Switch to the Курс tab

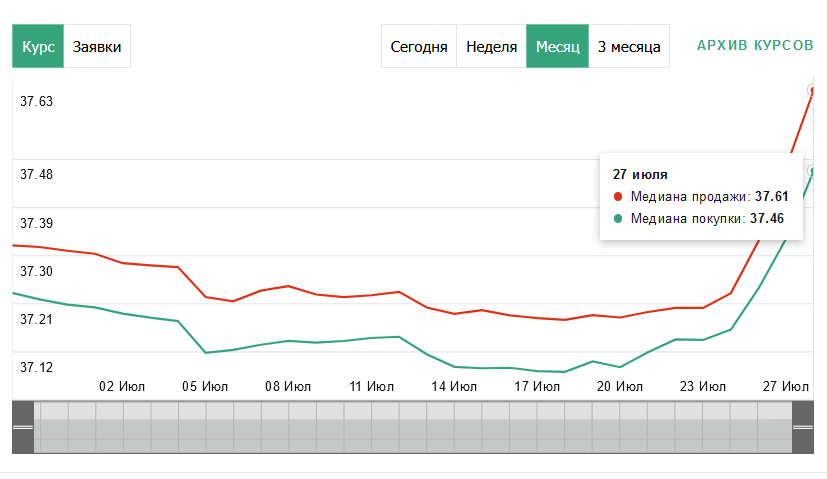coord(38,47)
